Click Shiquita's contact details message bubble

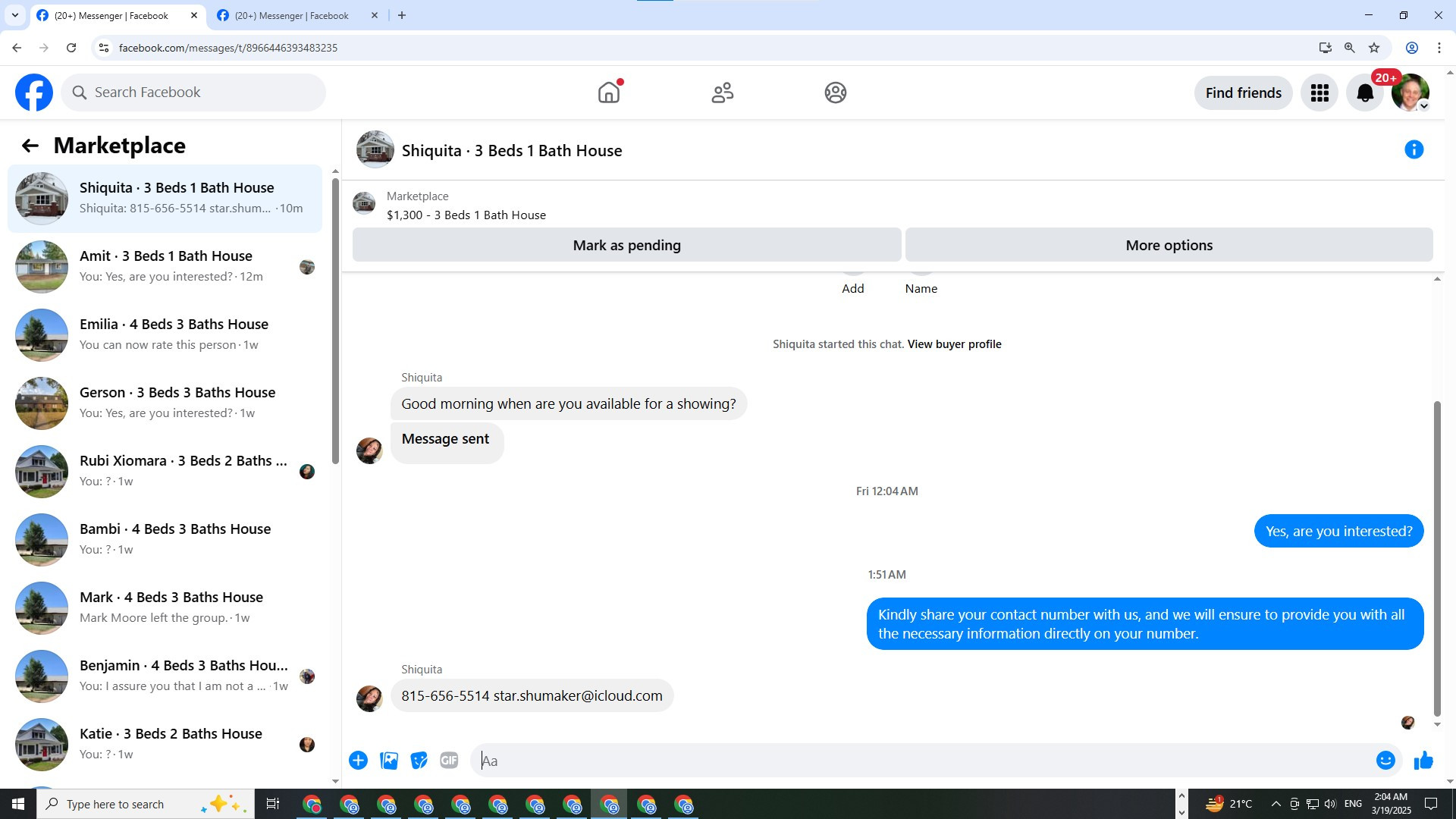coord(532,696)
